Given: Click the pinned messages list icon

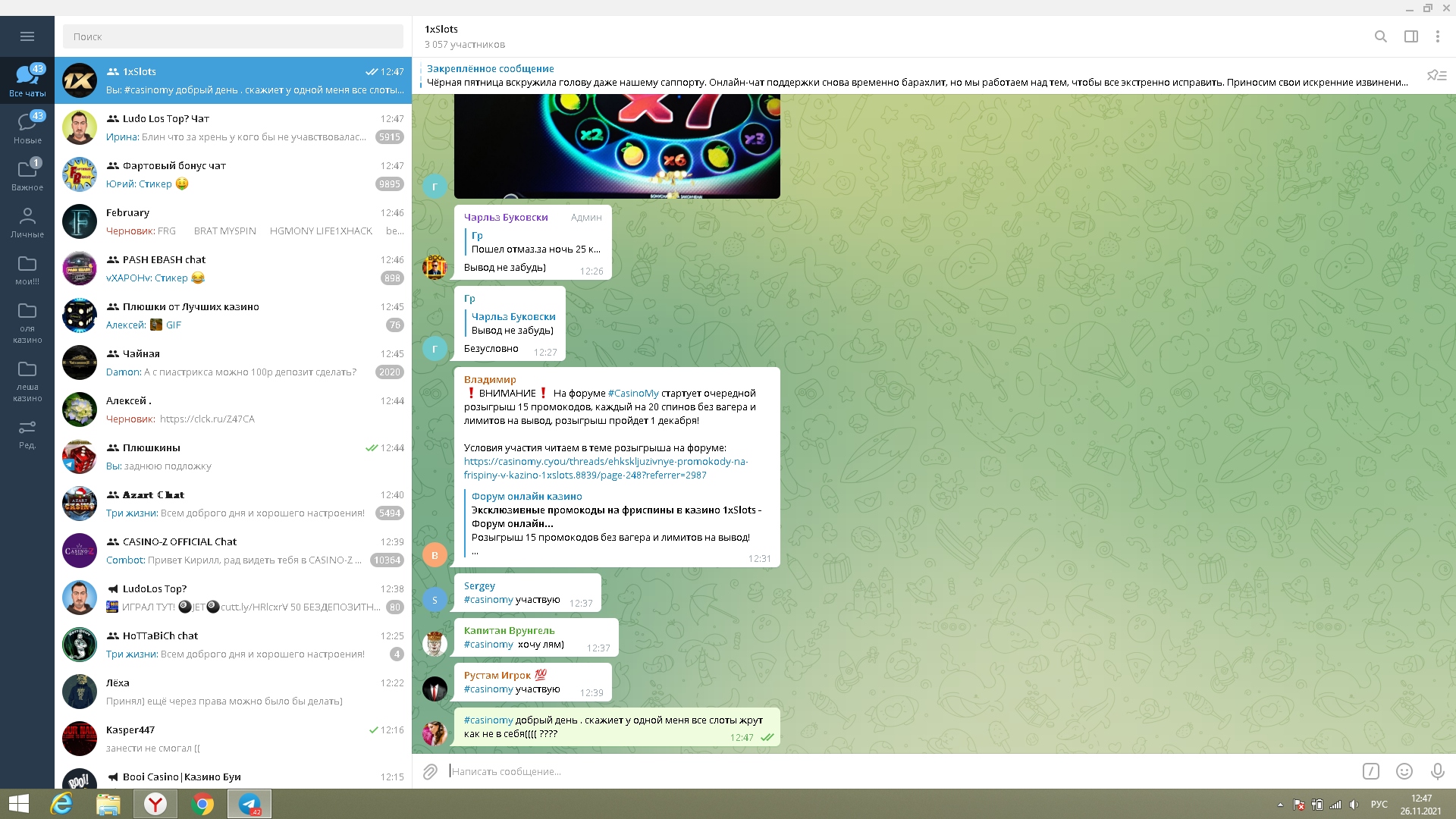Looking at the screenshot, I should pyautogui.click(x=1436, y=75).
